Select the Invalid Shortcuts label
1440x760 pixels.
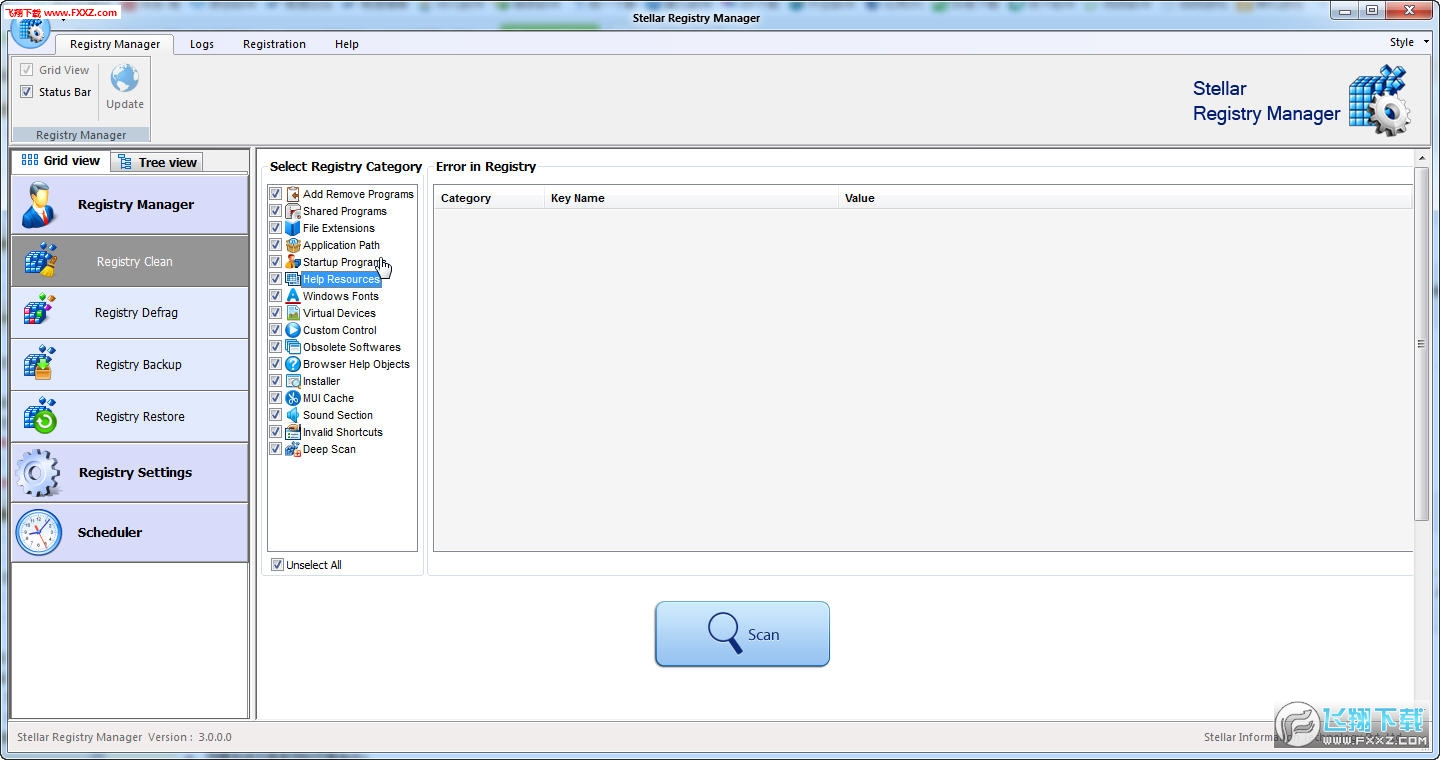click(x=343, y=432)
